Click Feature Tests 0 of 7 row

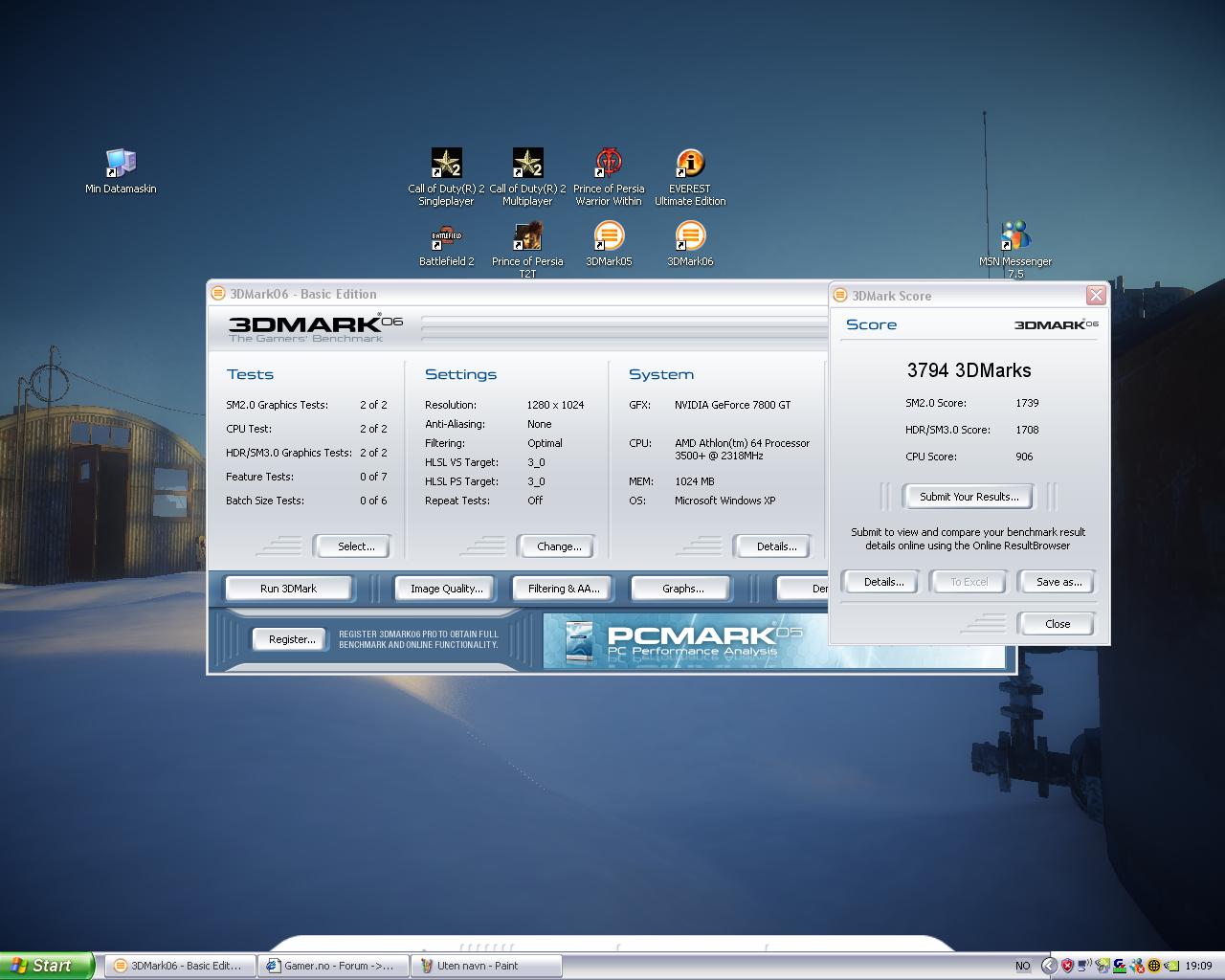coord(306,477)
